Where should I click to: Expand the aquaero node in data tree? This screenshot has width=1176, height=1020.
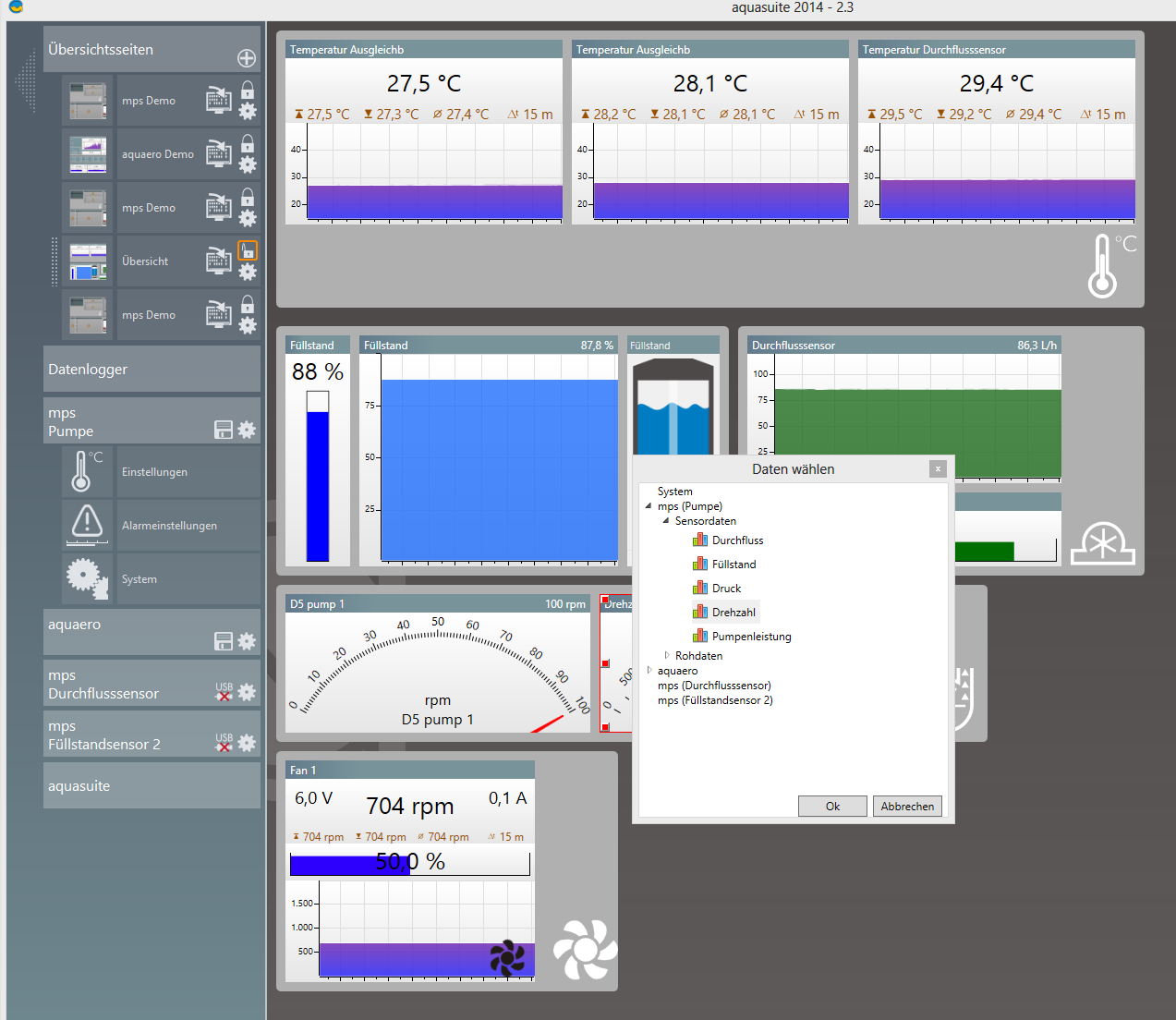tap(649, 671)
